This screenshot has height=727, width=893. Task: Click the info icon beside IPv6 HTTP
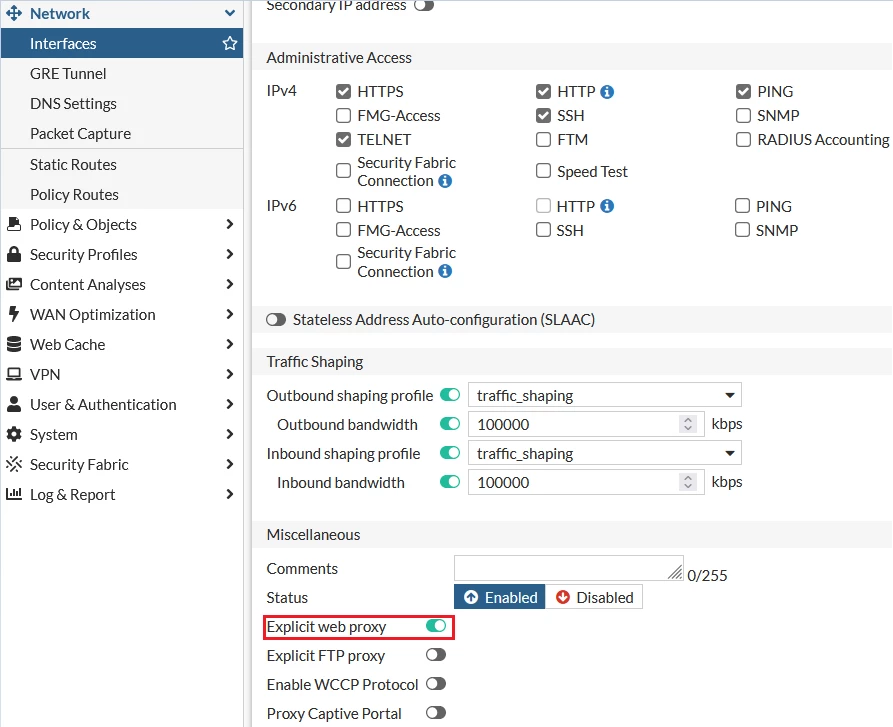point(607,206)
